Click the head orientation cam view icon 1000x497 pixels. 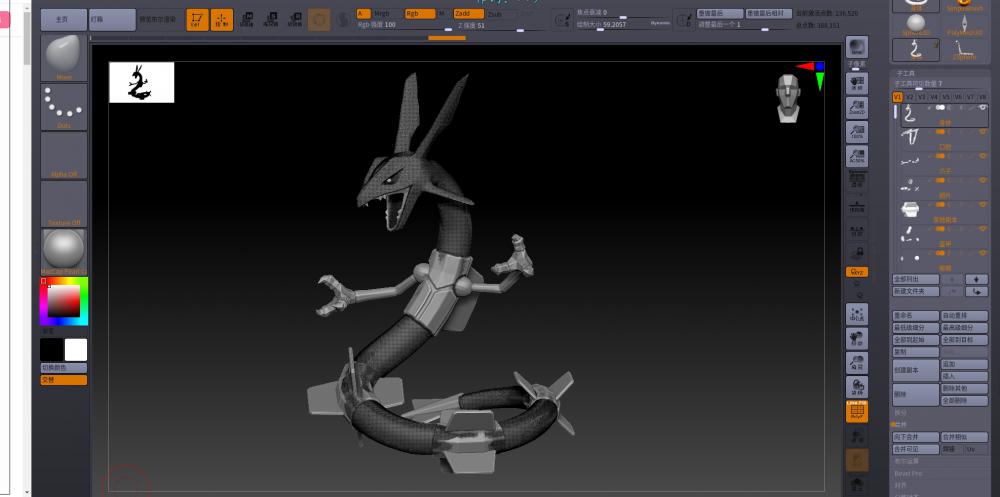(x=789, y=98)
